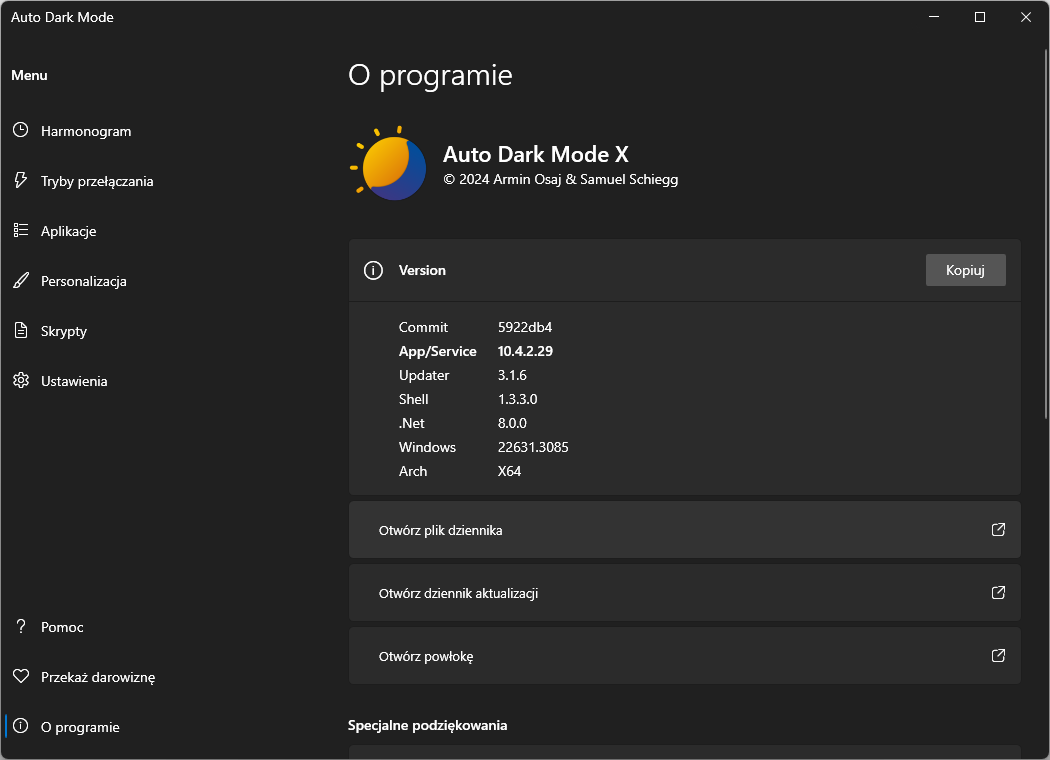The height and width of the screenshot is (760, 1050).
Task: Click the commit hash 5922db4
Action: tap(524, 327)
